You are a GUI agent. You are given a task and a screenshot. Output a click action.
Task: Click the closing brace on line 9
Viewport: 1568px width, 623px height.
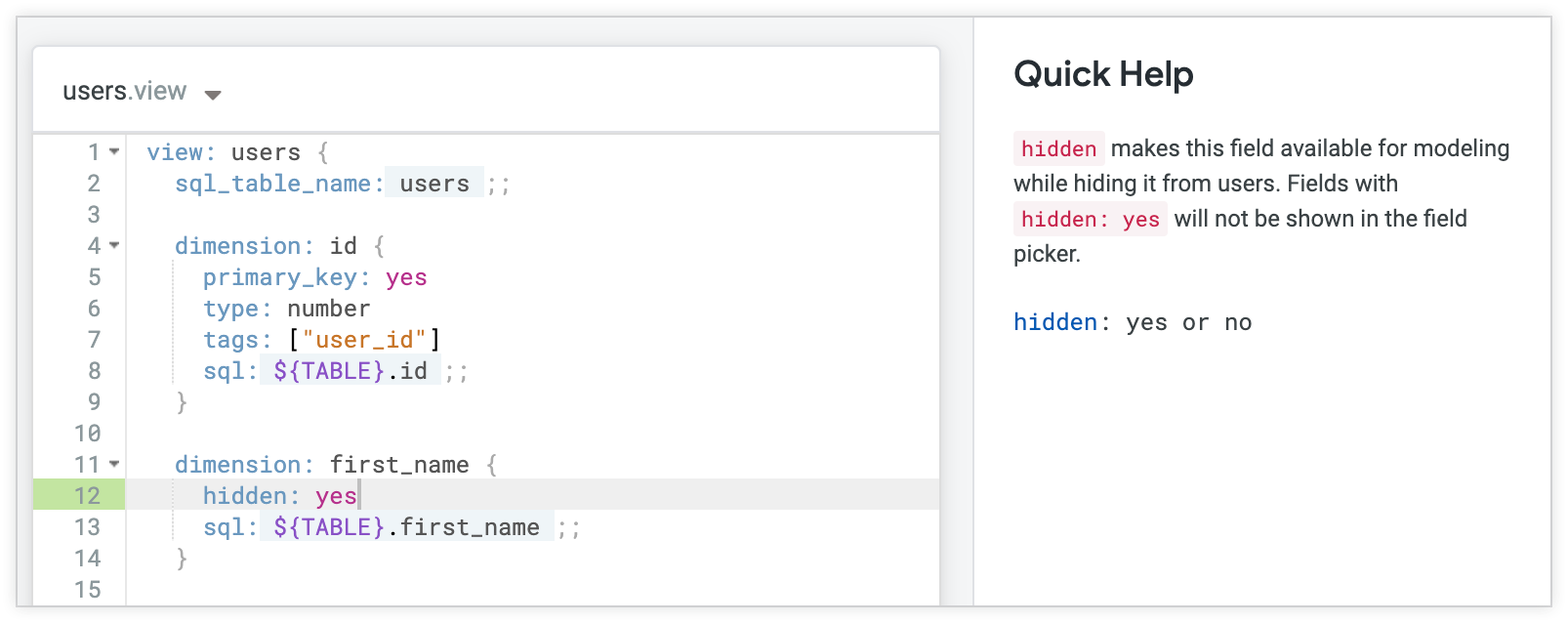(182, 402)
